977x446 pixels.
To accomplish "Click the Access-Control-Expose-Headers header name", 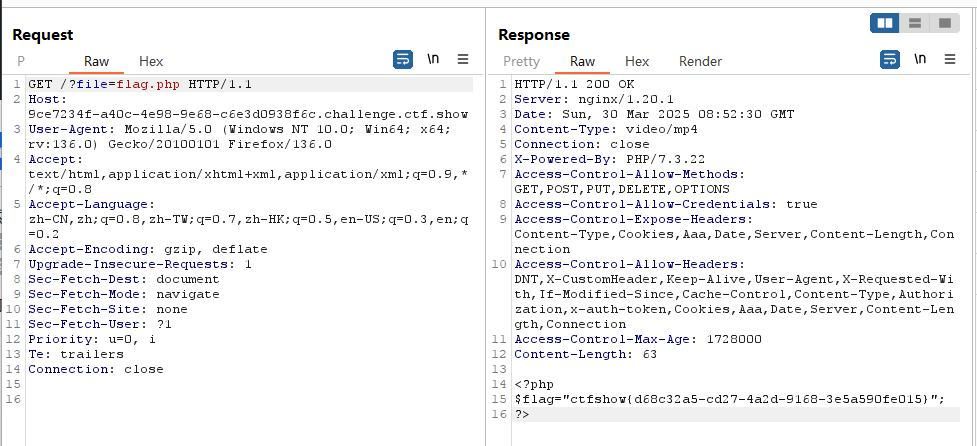I will tap(633, 219).
